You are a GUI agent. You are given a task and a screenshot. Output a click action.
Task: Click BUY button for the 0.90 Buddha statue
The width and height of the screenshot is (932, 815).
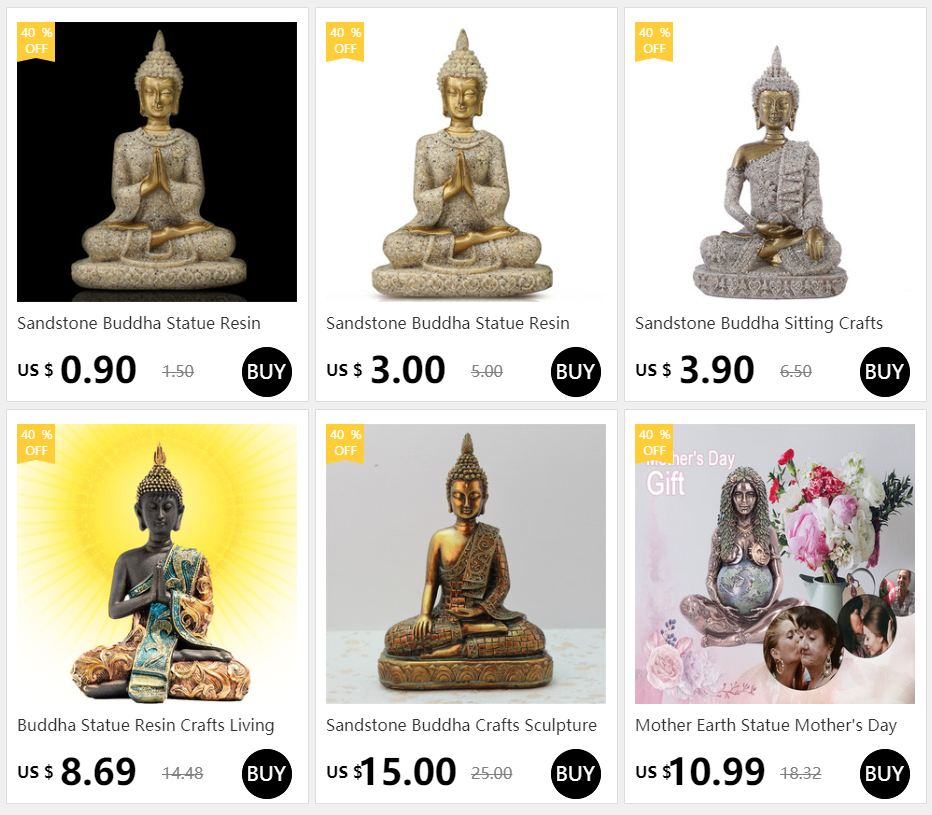tap(267, 372)
